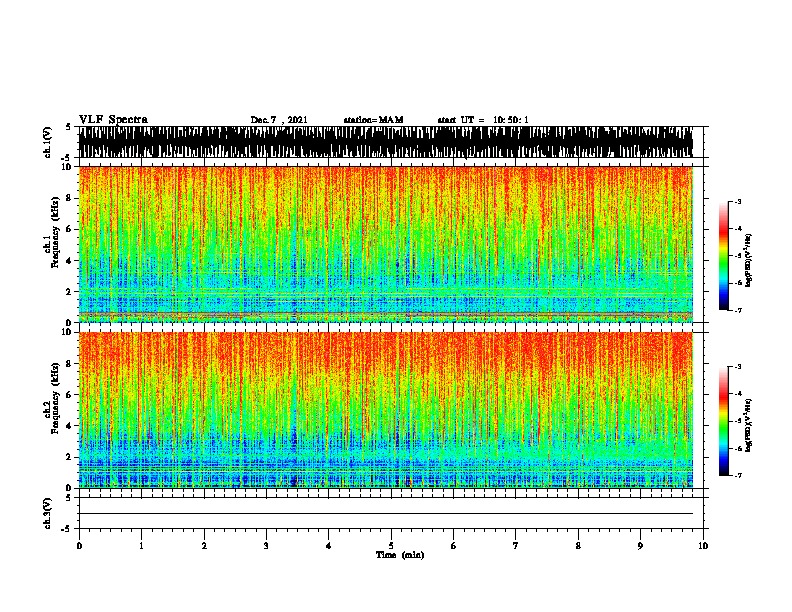Click the 'Time (min)' axis label
792x612 pixels.
(400, 555)
